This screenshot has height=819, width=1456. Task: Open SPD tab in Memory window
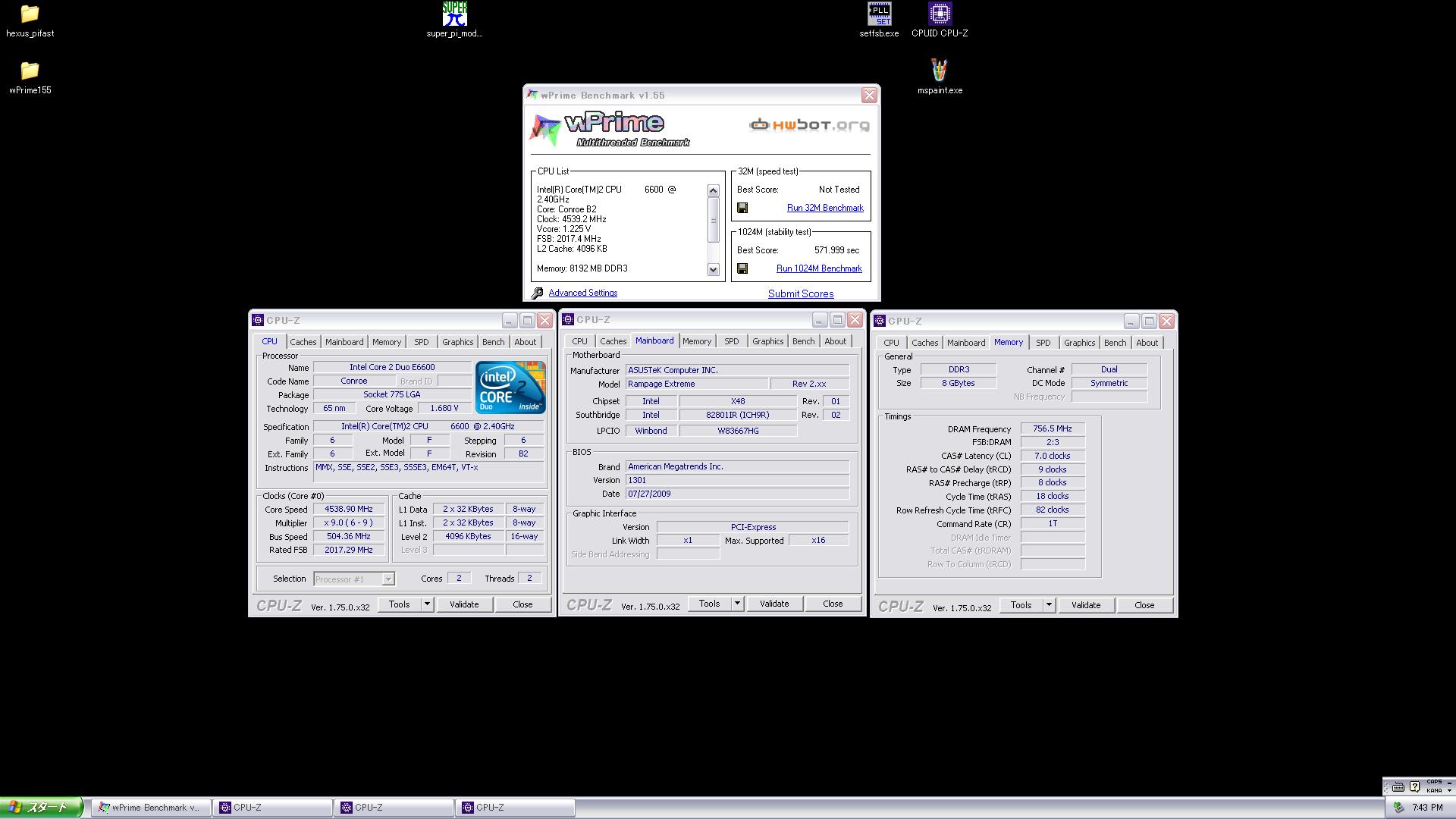click(1043, 343)
